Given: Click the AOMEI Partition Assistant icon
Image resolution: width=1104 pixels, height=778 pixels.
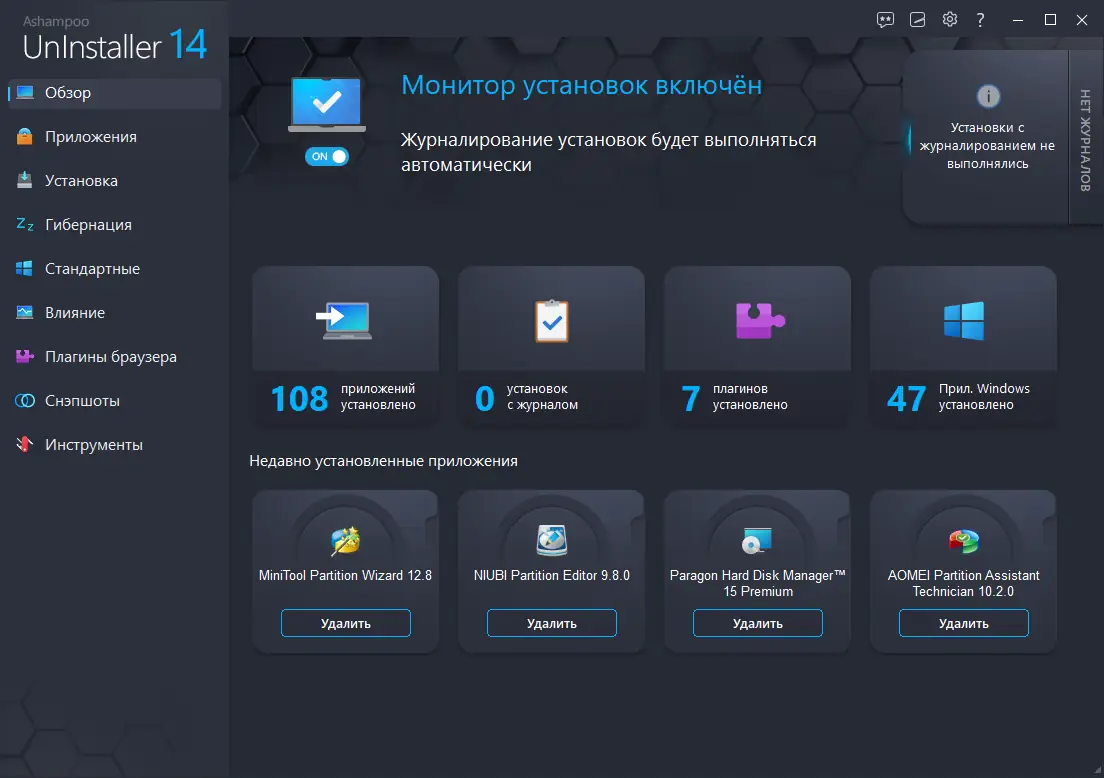Looking at the screenshot, I should 964,541.
